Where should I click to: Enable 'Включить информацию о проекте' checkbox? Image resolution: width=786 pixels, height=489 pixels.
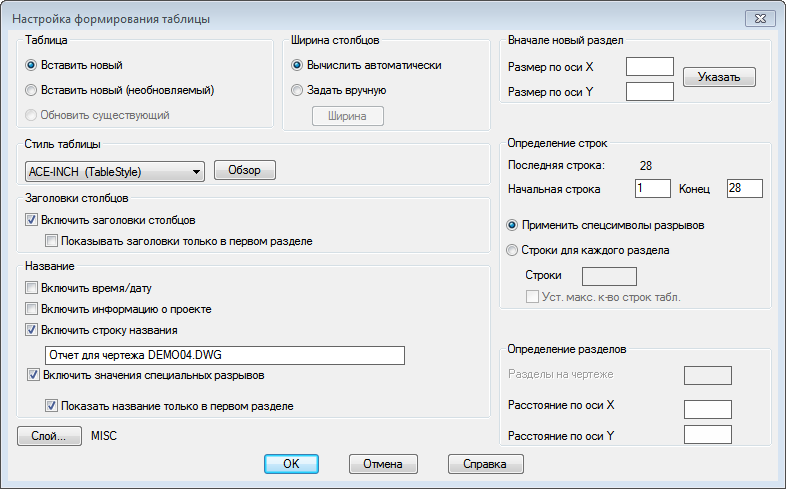(x=31, y=309)
